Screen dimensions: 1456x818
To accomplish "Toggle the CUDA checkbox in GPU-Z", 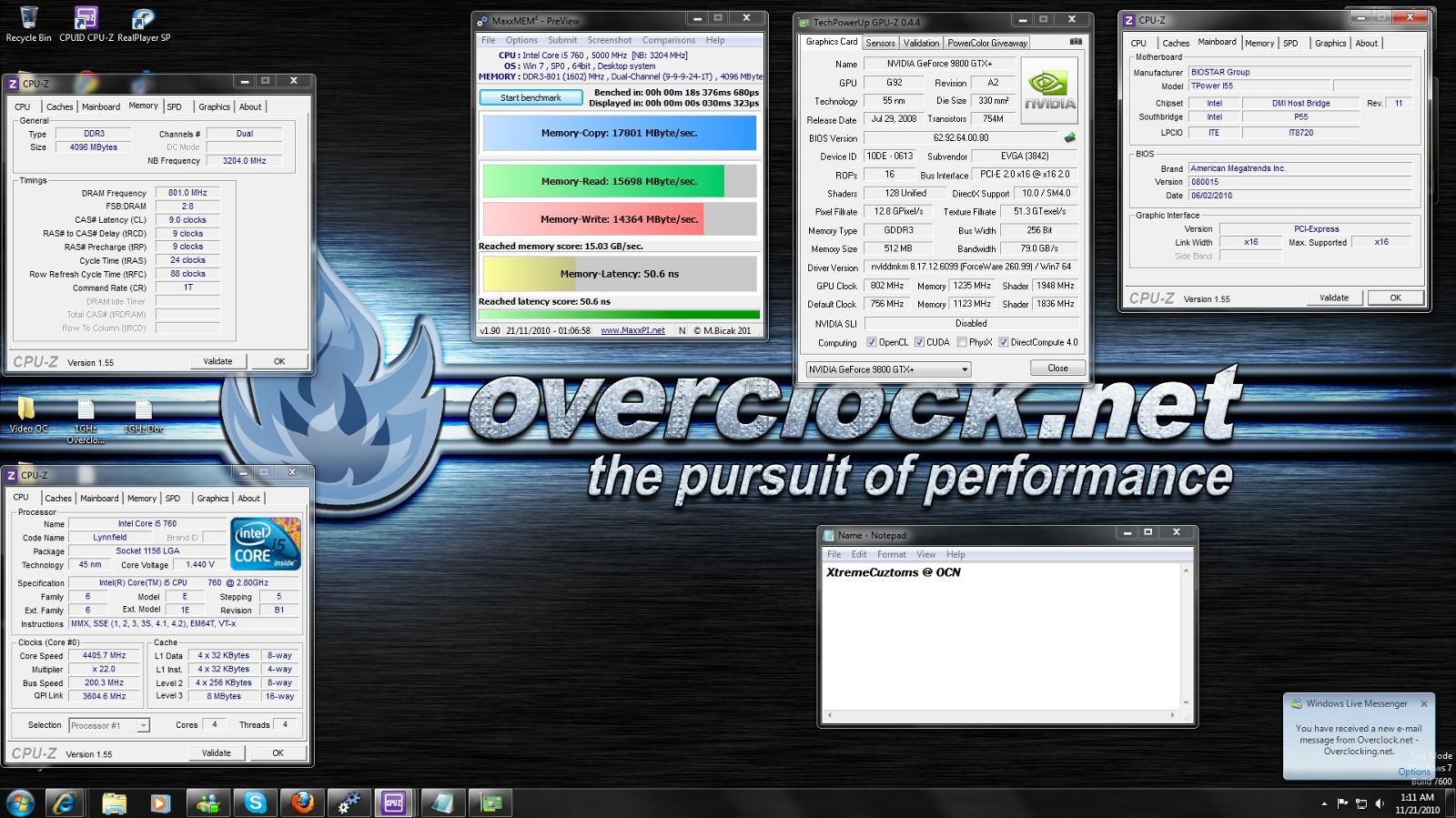I will [919, 342].
